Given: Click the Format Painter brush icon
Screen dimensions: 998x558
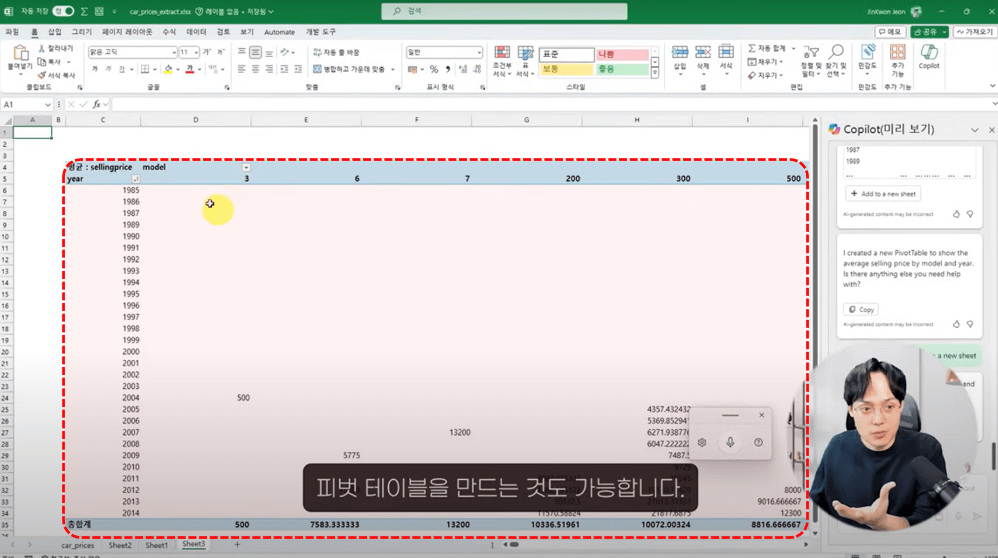Looking at the screenshot, I should pyautogui.click(x=42, y=75).
